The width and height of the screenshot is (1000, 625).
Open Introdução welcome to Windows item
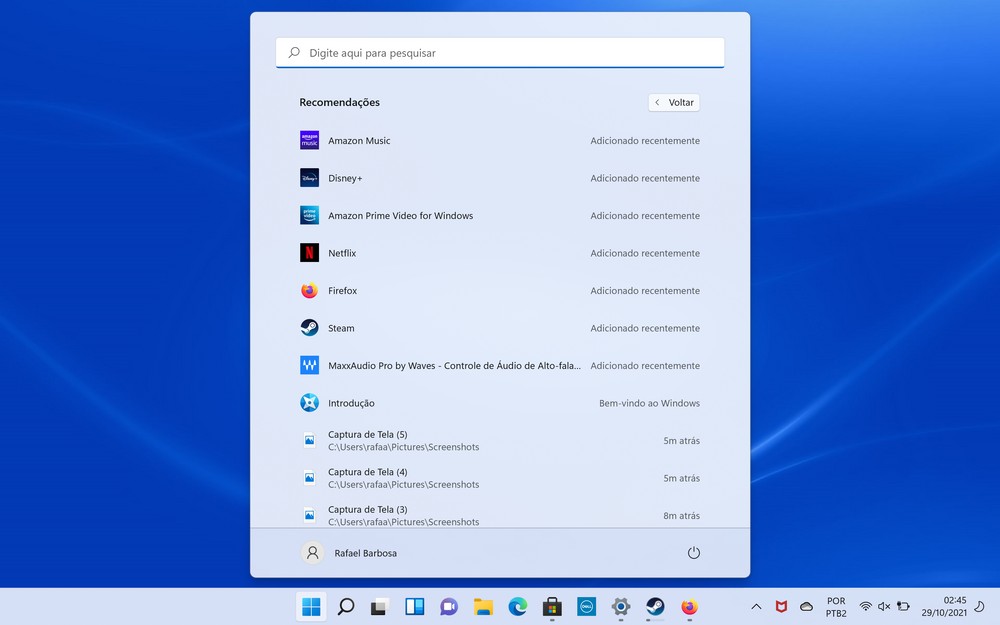coord(351,403)
